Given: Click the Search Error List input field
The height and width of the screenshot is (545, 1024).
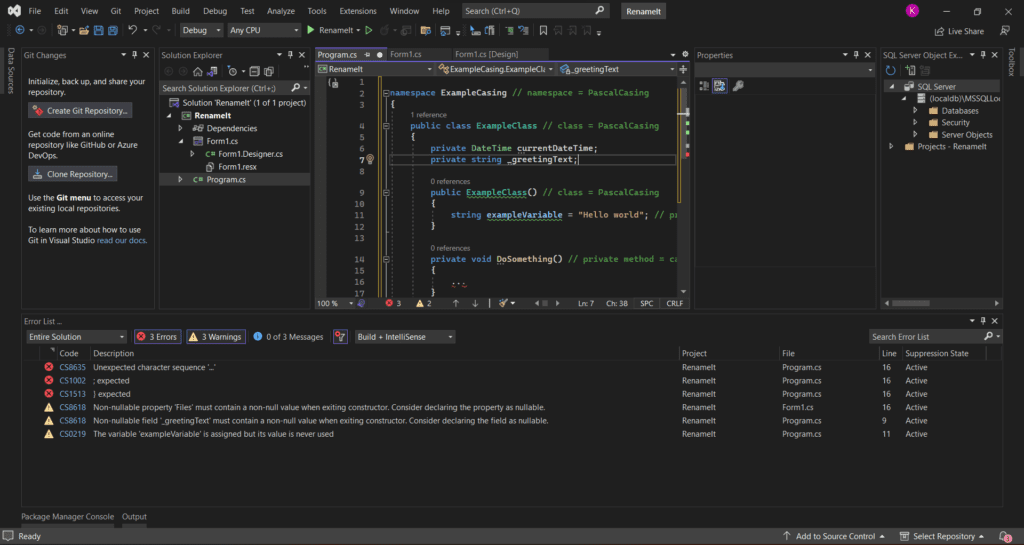Looking at the screenshot, I should click(x=927, y=337).
